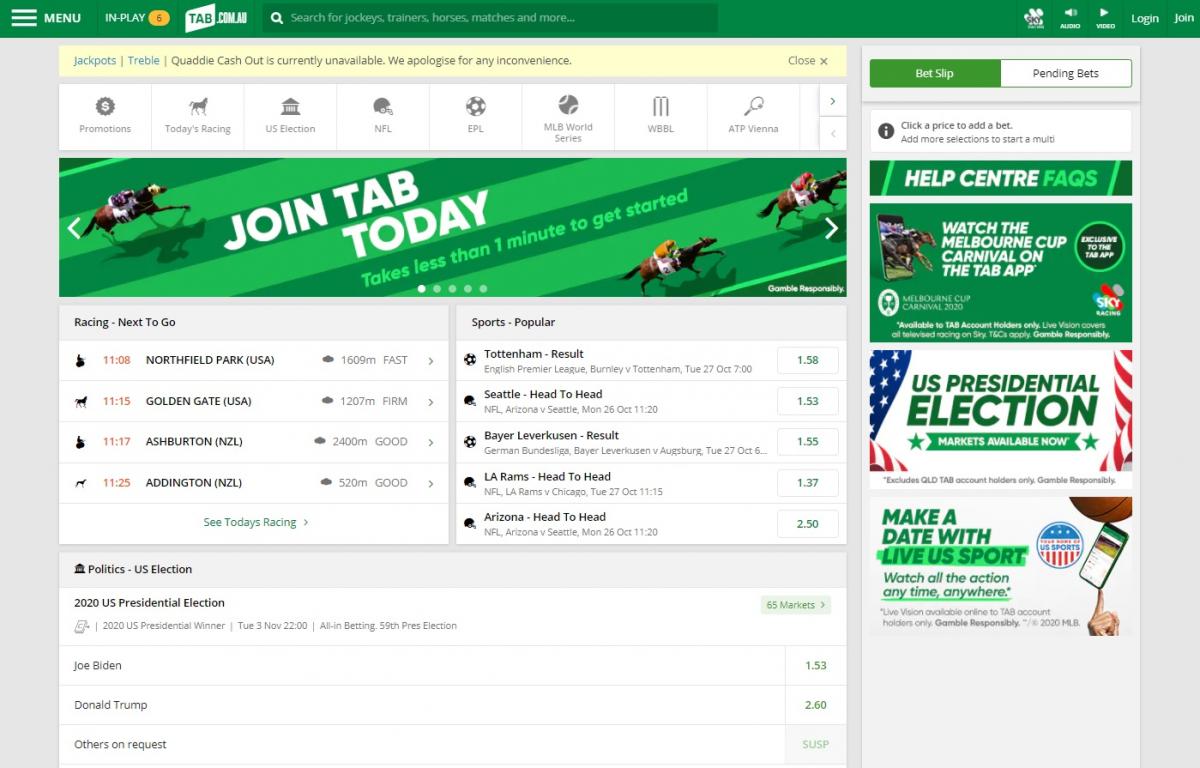1200x768 pixels.
Task: Open MLB World Series baseball icon
Action: tap(568, 104)
